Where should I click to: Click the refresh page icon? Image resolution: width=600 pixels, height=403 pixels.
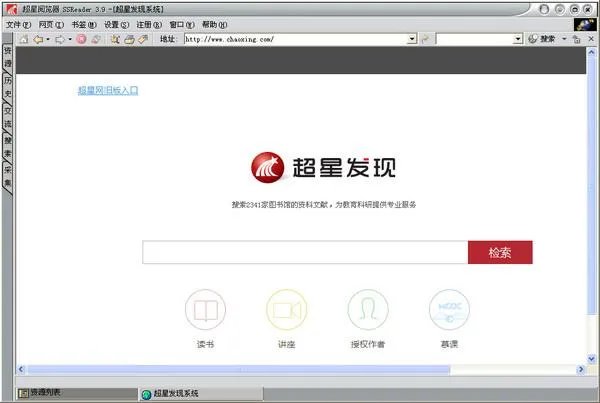tap(96, 39)
